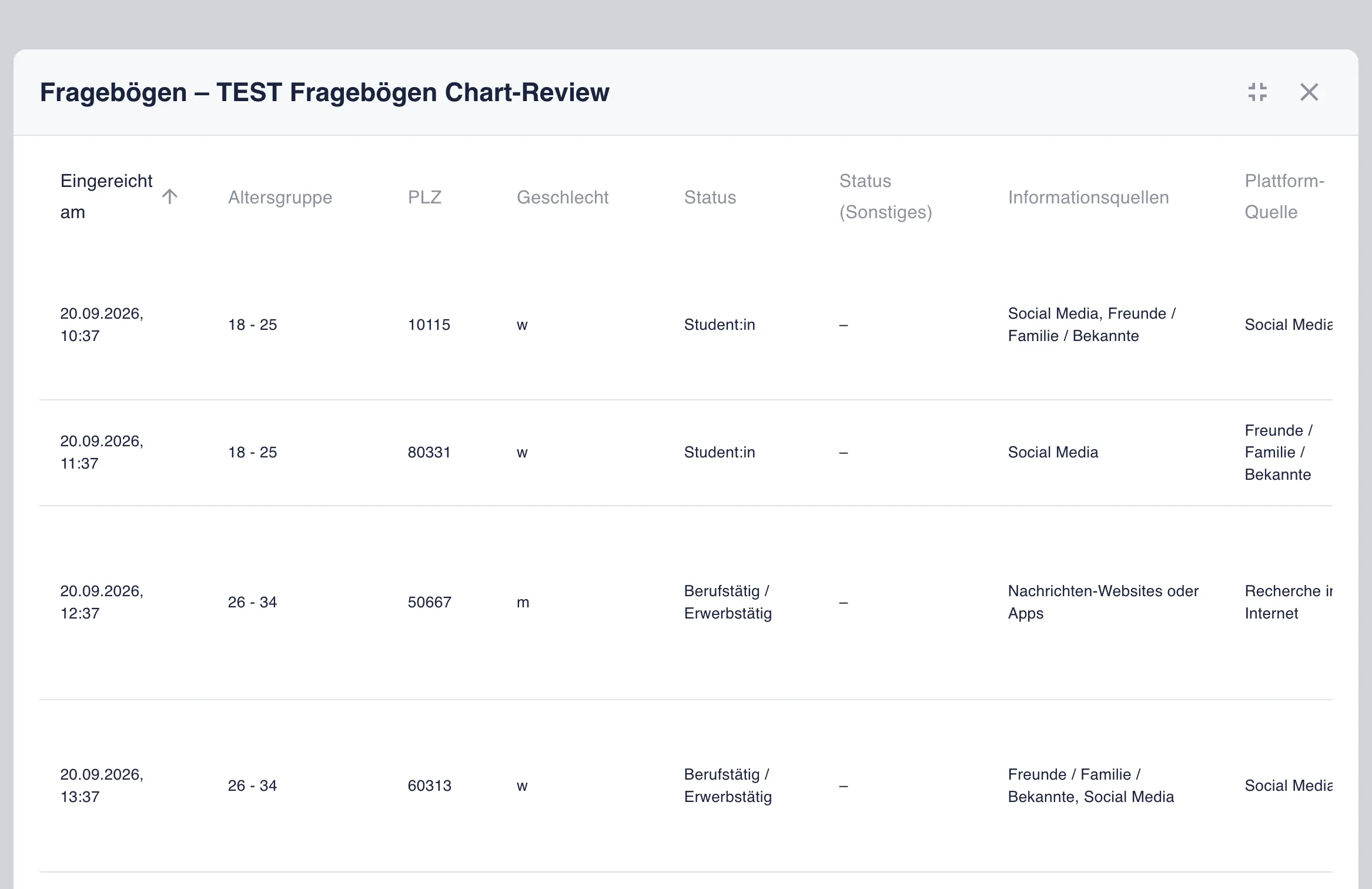The height and width of the screenshot is (889, 1372).
Task: Click Nachrichten-Websites oder Apps cell
Action: (1103, 602)
